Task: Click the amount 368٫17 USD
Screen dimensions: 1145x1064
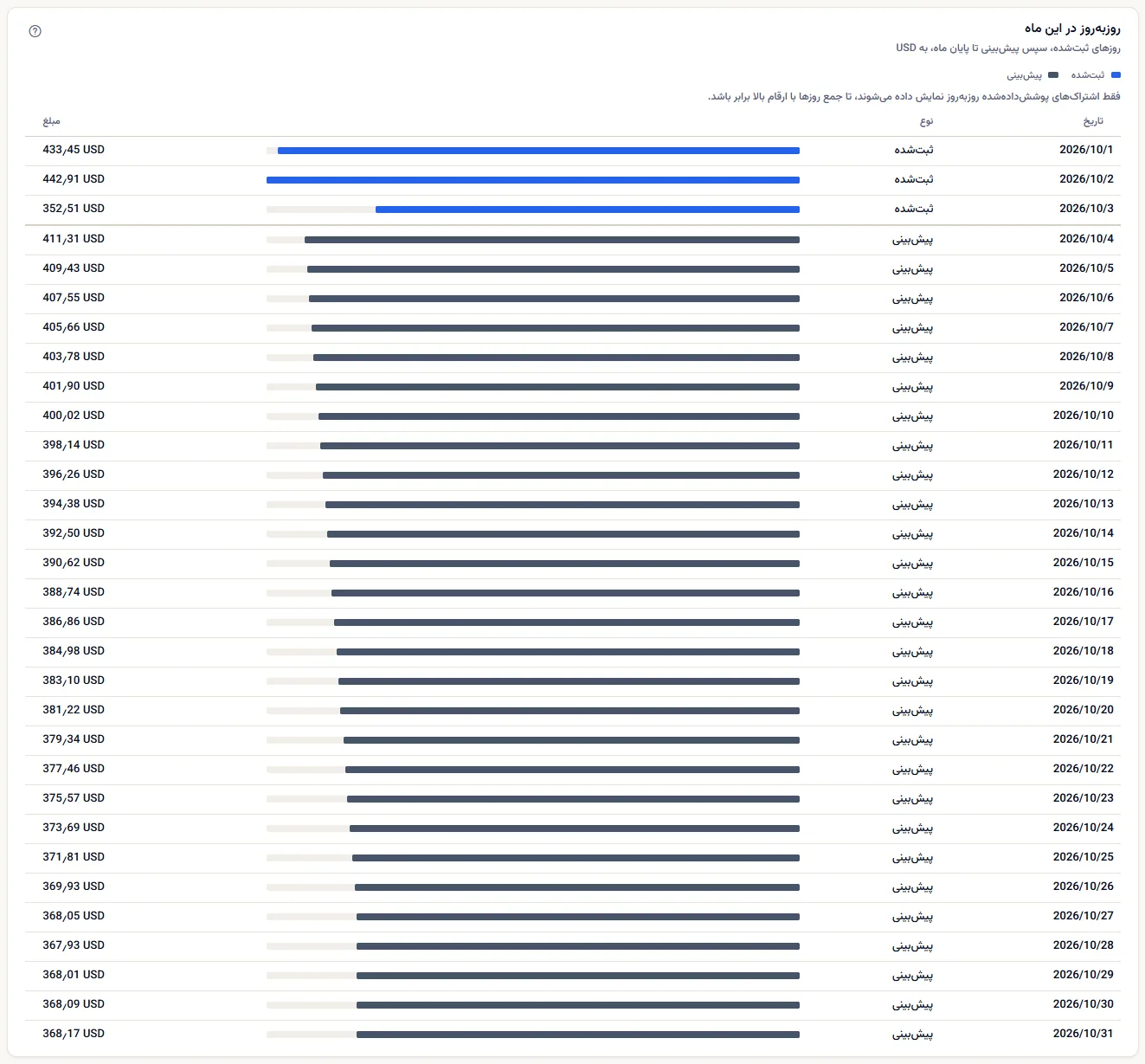Action: pos(74,1034)
